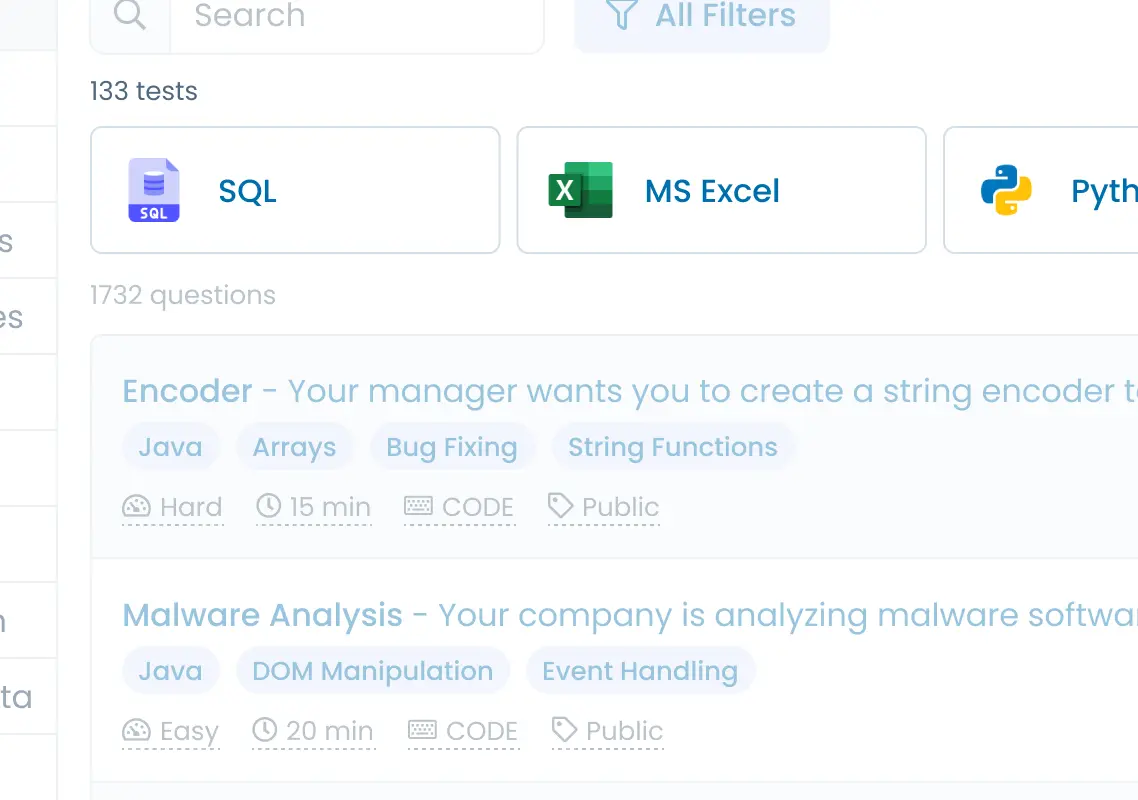Image resolution: width=1138 pixels, height=800 pixels.
Task: Open the Malware Analysis question title
Action: [x=262, y=616]
